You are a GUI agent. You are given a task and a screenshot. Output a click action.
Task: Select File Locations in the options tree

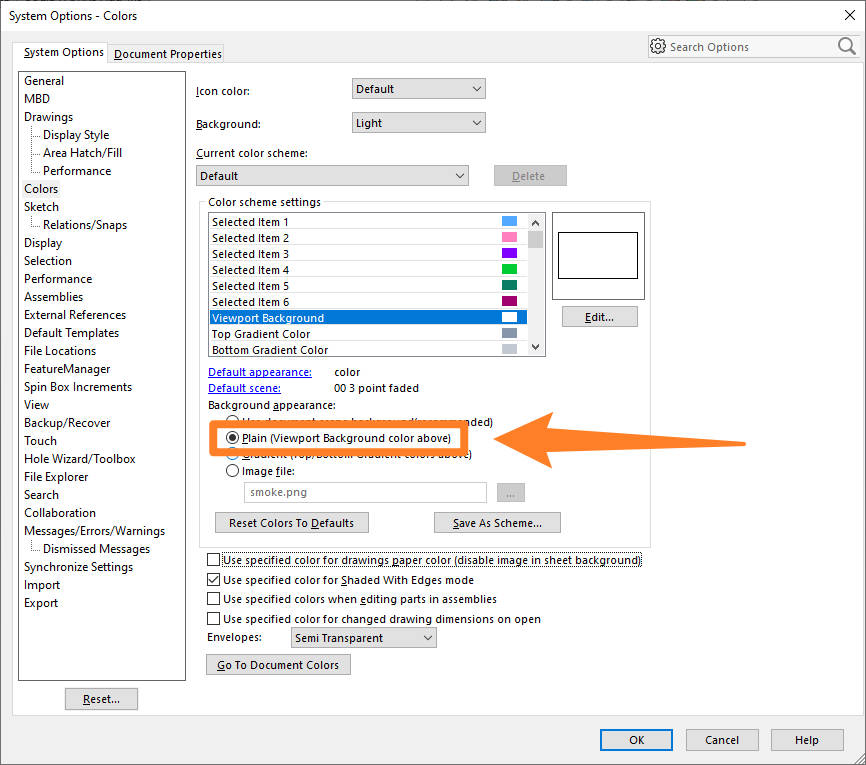click(x=58, y=350)
